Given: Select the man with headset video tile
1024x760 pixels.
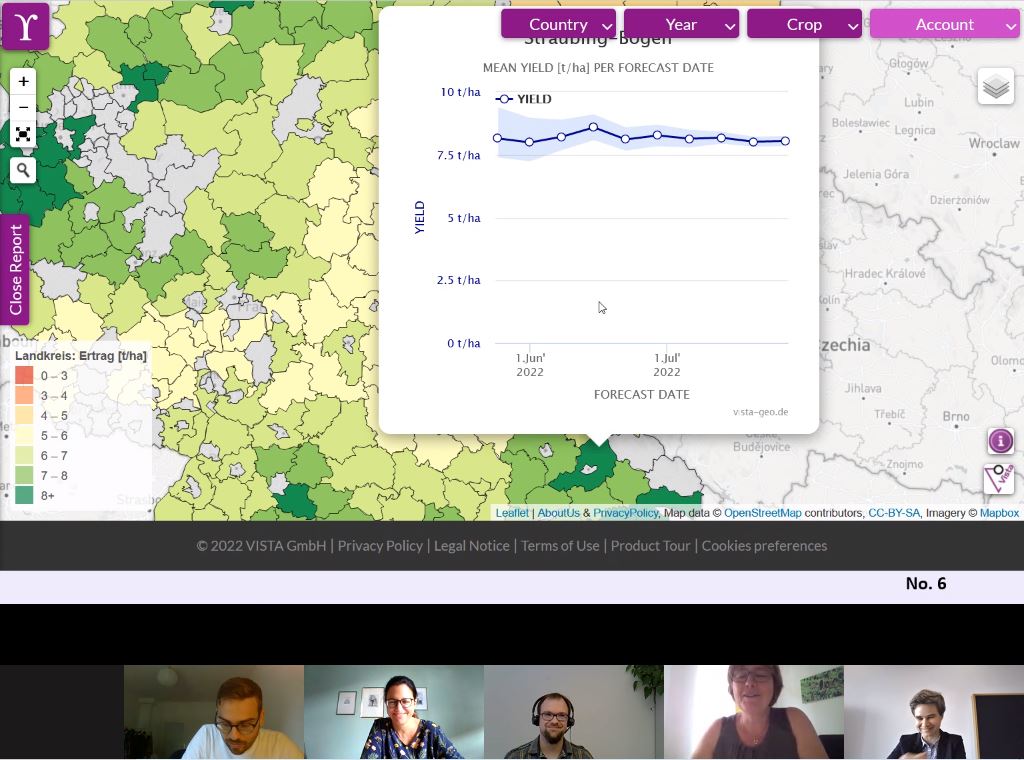Looking at the screenshot, I should (x=574, y=712).
